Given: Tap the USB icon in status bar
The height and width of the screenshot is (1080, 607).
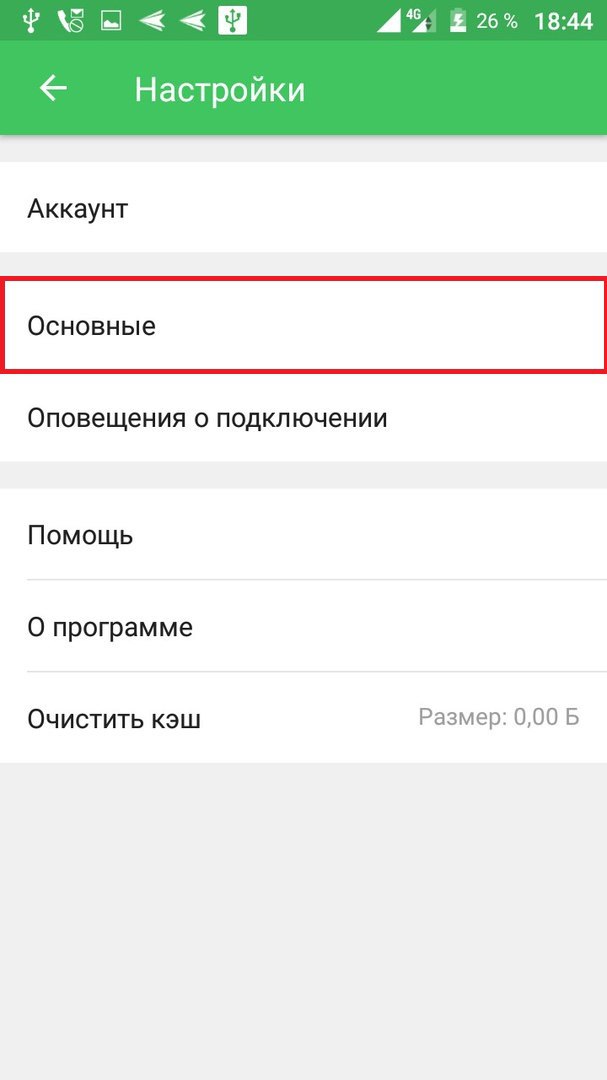Looking at the screenshot, I should click(x=31, y=20).
